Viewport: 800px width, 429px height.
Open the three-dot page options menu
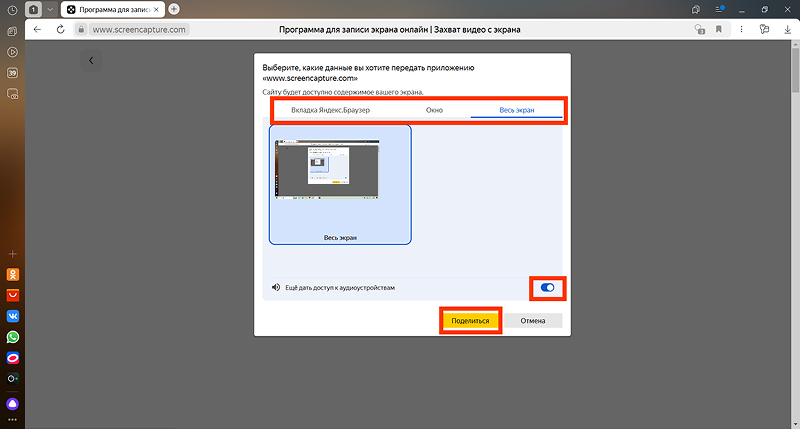click(x=741, y=30)
